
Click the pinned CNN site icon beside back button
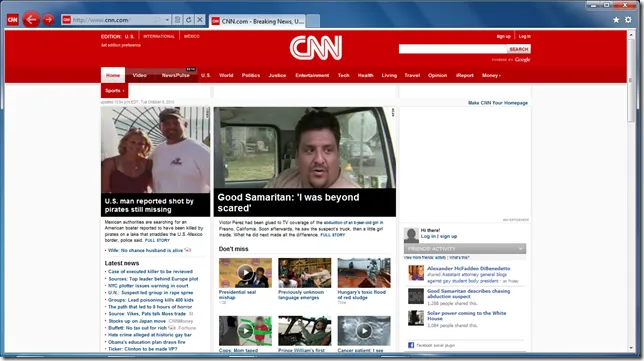click(x=12, y=19)
